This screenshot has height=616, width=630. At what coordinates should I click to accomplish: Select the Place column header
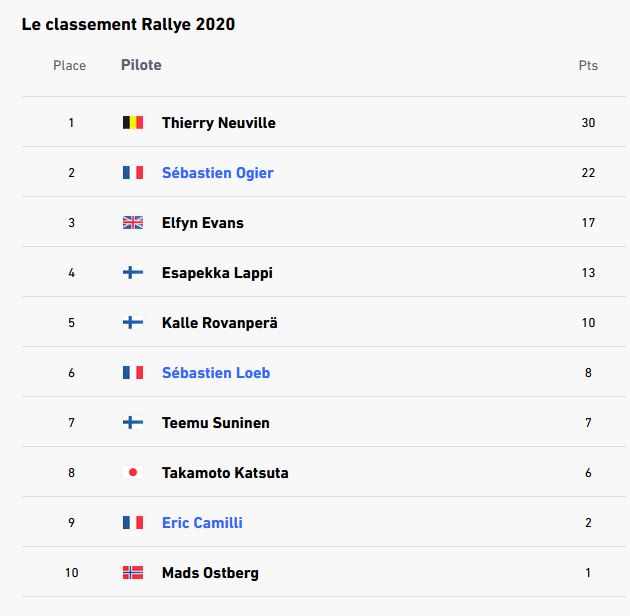[70, 65]
